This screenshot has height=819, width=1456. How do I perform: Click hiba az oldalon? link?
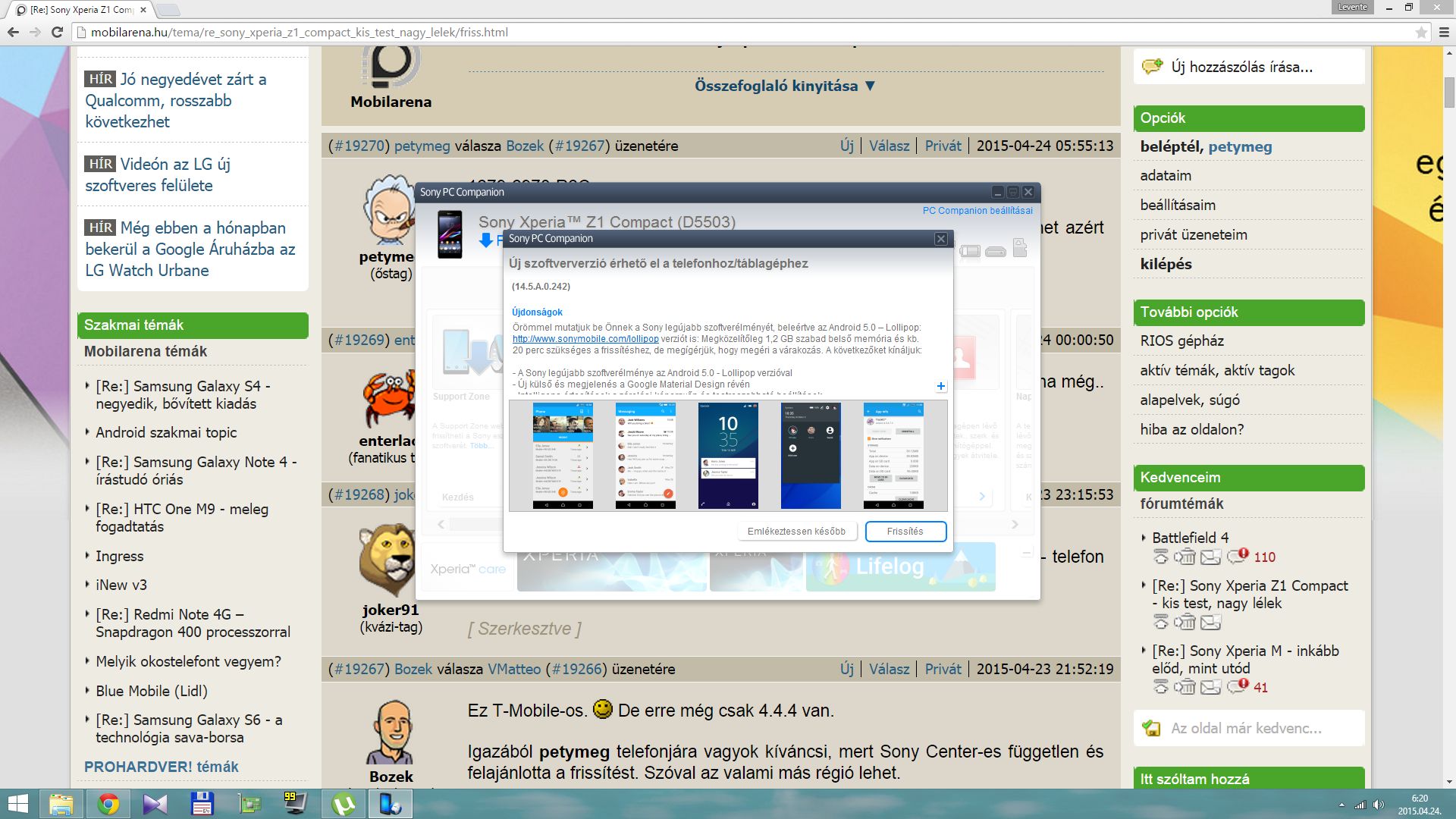click(x=1192, y=429)
